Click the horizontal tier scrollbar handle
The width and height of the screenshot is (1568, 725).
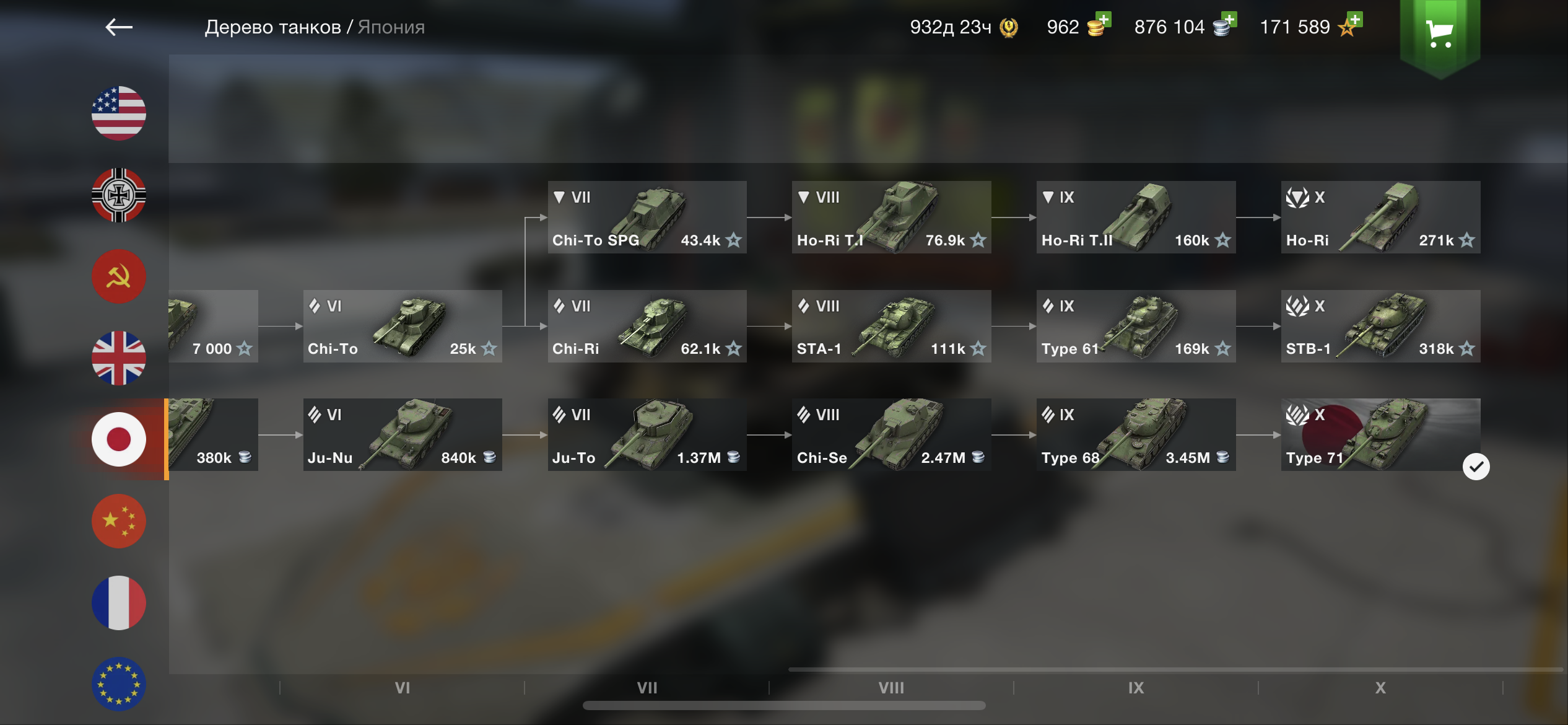(784, 706)
